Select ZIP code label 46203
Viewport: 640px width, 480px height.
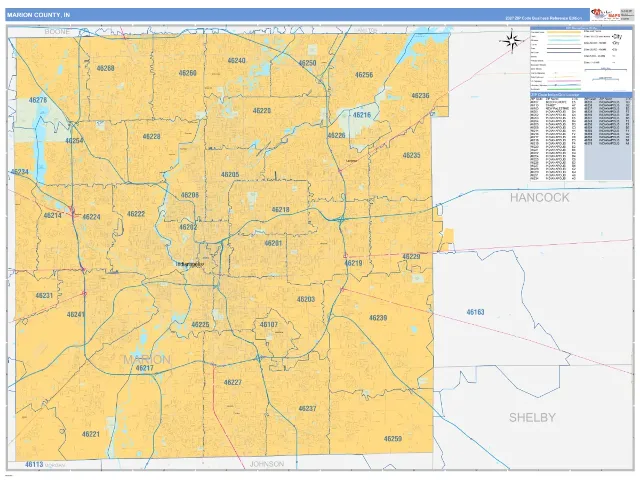tap(306, 299)
